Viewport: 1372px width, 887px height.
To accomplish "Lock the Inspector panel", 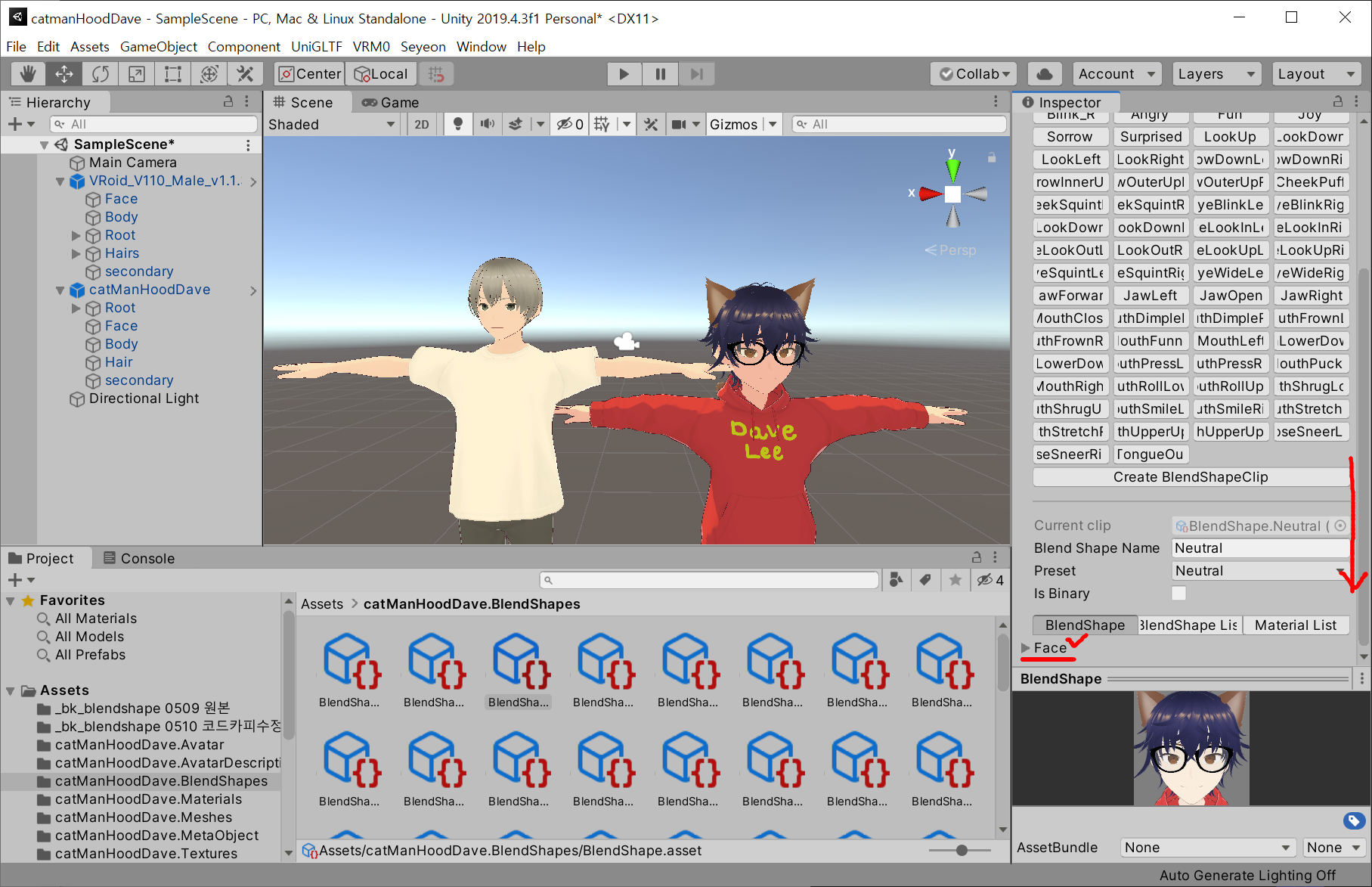I will tap(1337, 101).
